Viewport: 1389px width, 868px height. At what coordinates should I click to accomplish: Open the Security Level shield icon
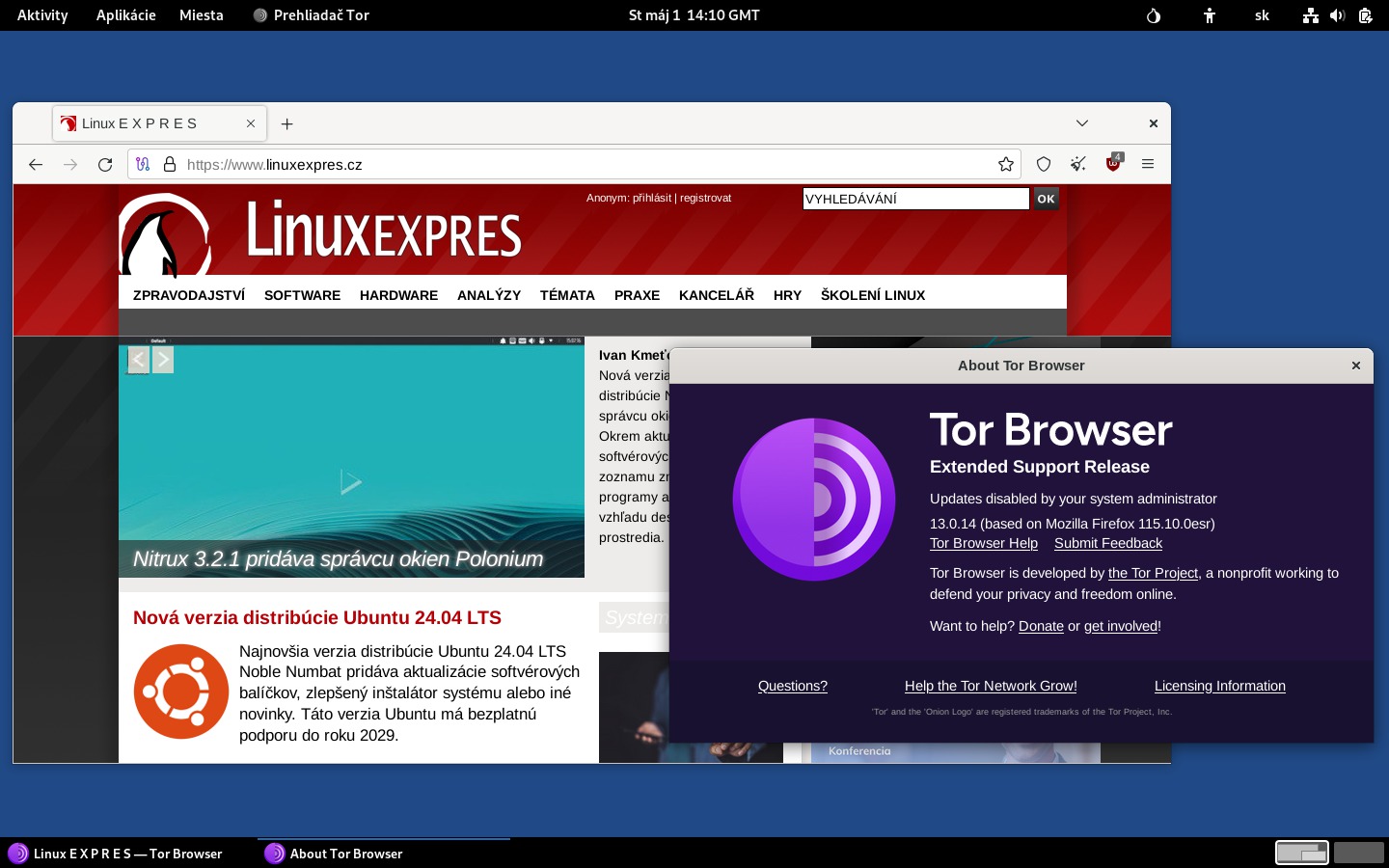click(x=1044, y=165)
